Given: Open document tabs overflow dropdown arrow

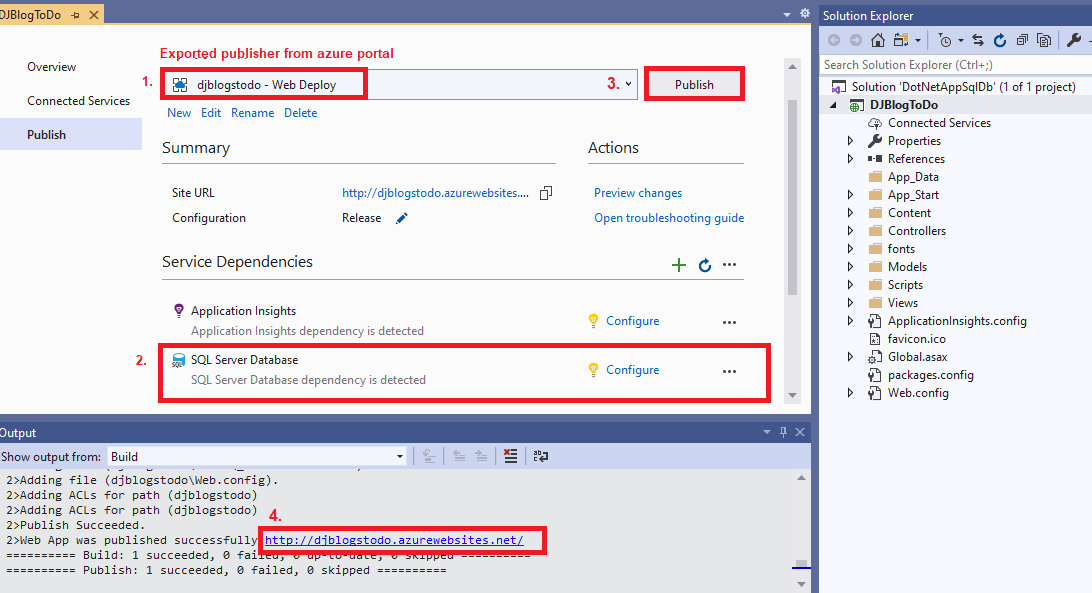Looking at the screenshot, I should pyautogui.click(x=787, y=14).
